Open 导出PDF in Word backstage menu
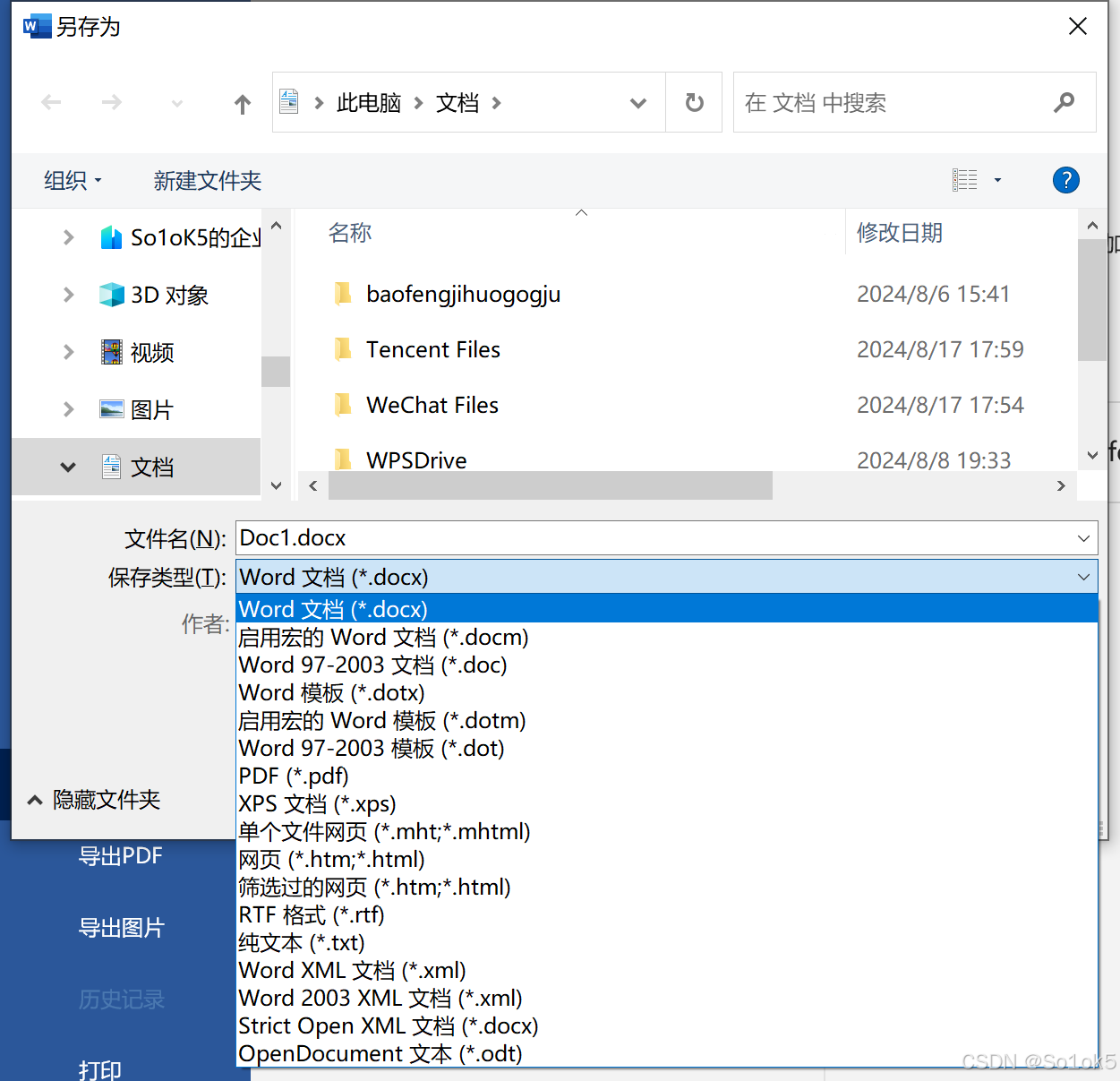 click(121, 856)
